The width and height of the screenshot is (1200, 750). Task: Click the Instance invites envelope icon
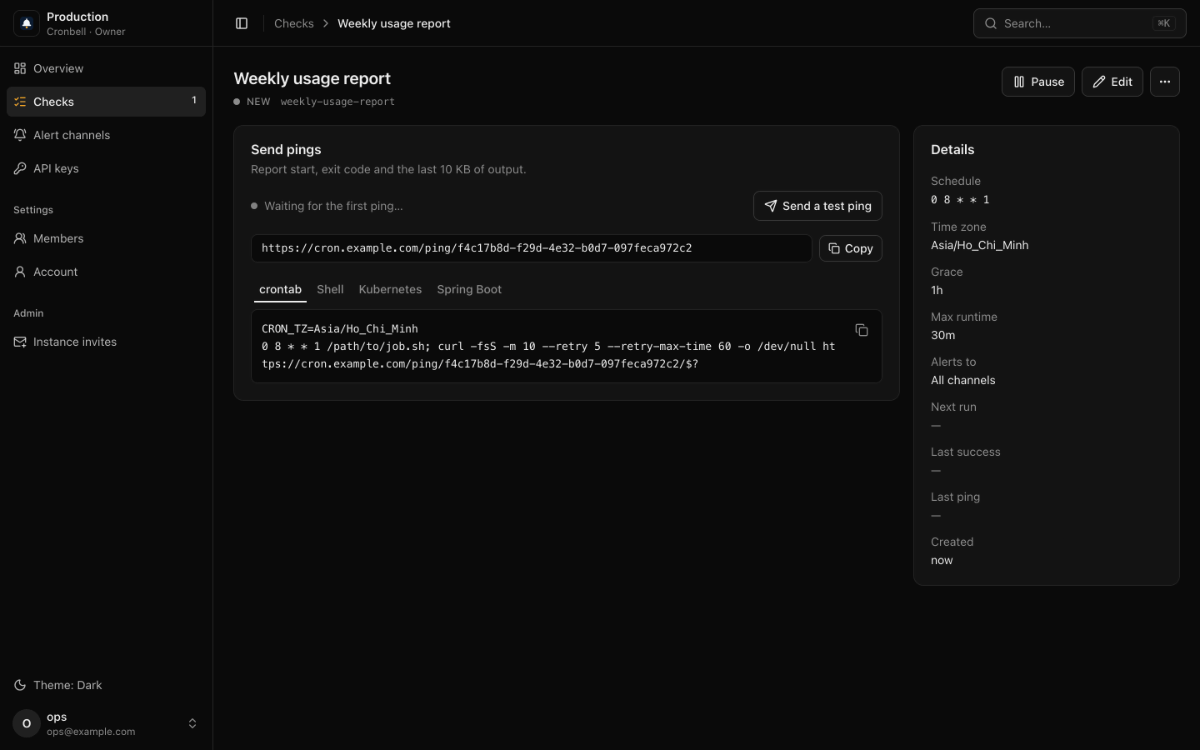pyautogui.click(x=20, y=341)
